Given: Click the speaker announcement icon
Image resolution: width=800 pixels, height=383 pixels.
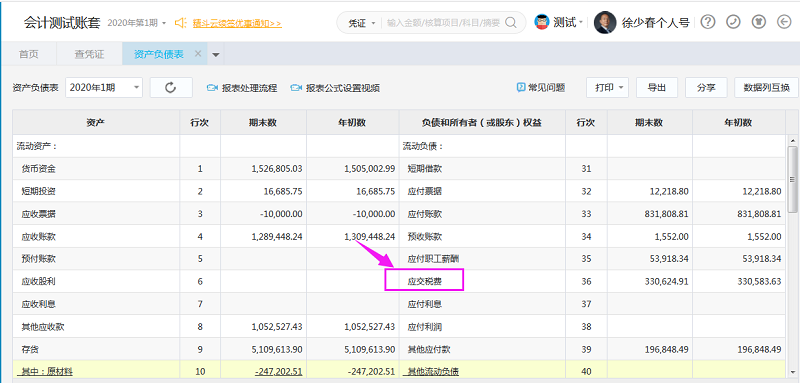Looking at the screenshot, I should (181, 23).
